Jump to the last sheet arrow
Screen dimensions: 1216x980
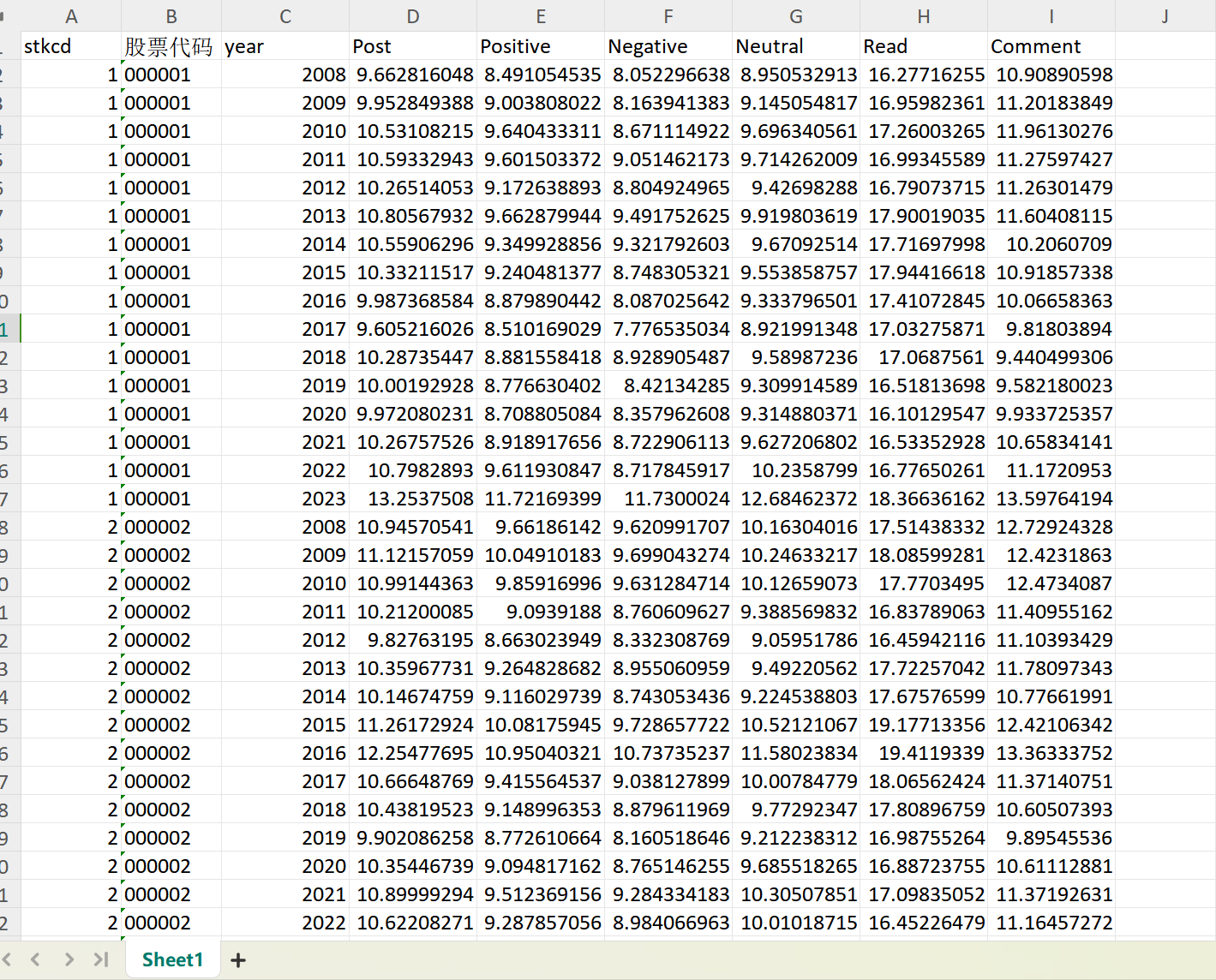click(101, 959)
